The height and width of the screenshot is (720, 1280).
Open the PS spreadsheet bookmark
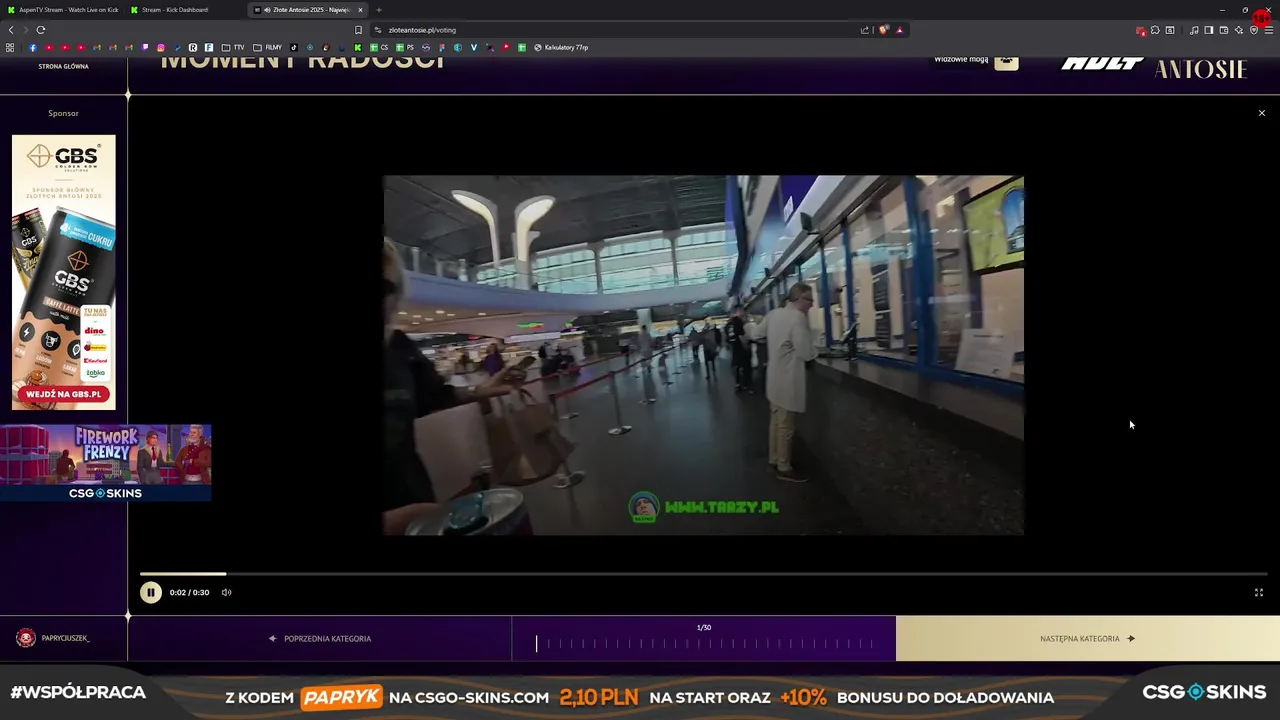(405, 47)
